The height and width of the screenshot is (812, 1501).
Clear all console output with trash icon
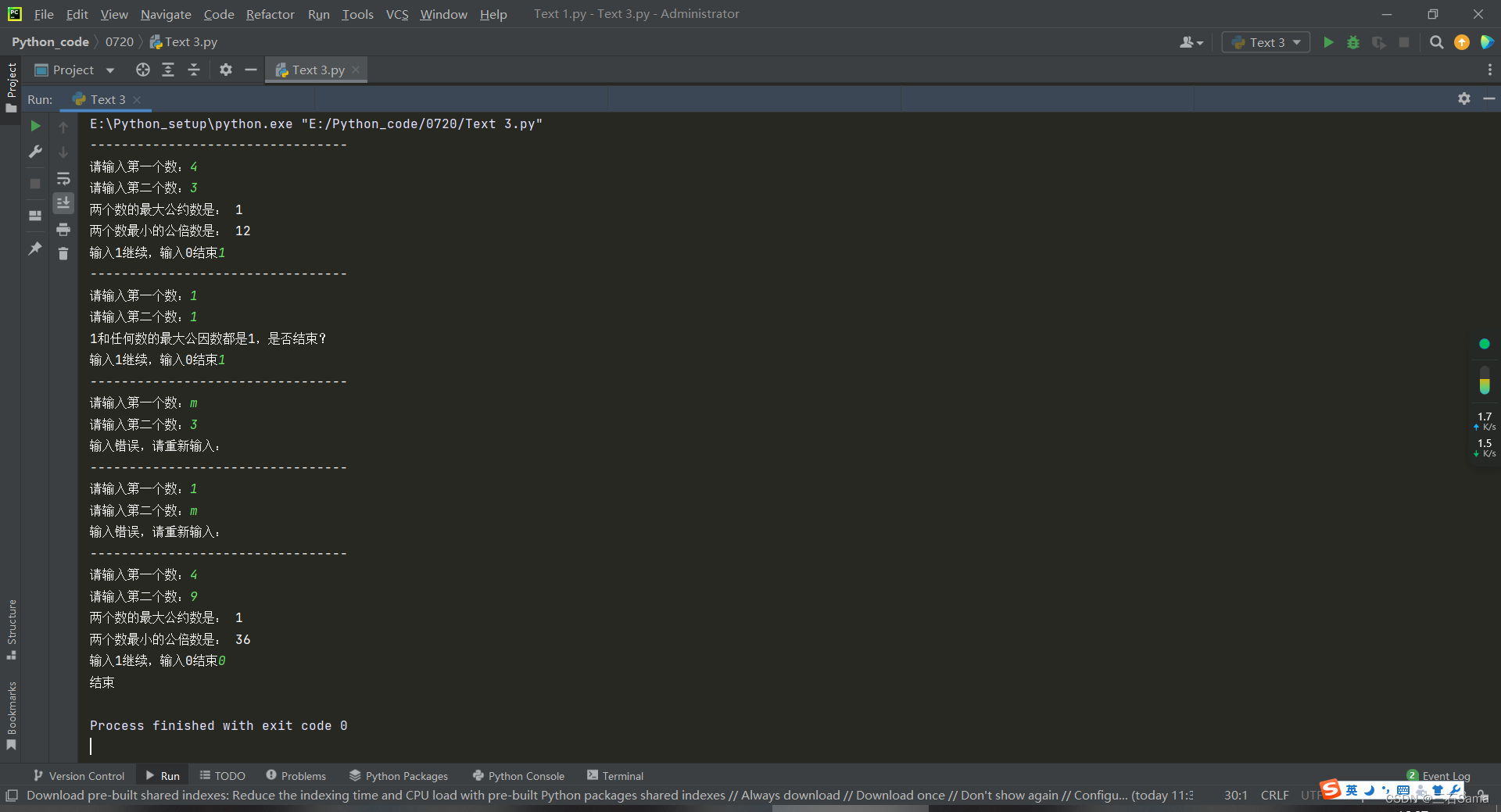pos(63,253)
